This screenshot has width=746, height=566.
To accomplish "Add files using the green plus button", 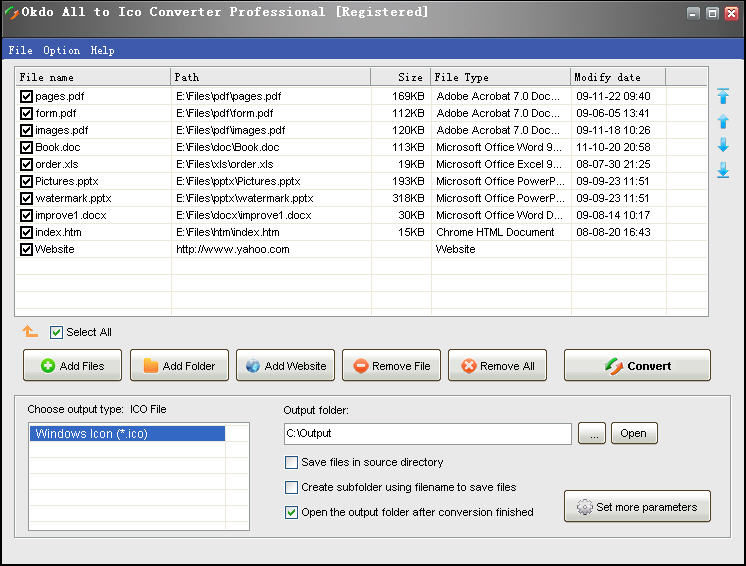I will click(72, 366).
